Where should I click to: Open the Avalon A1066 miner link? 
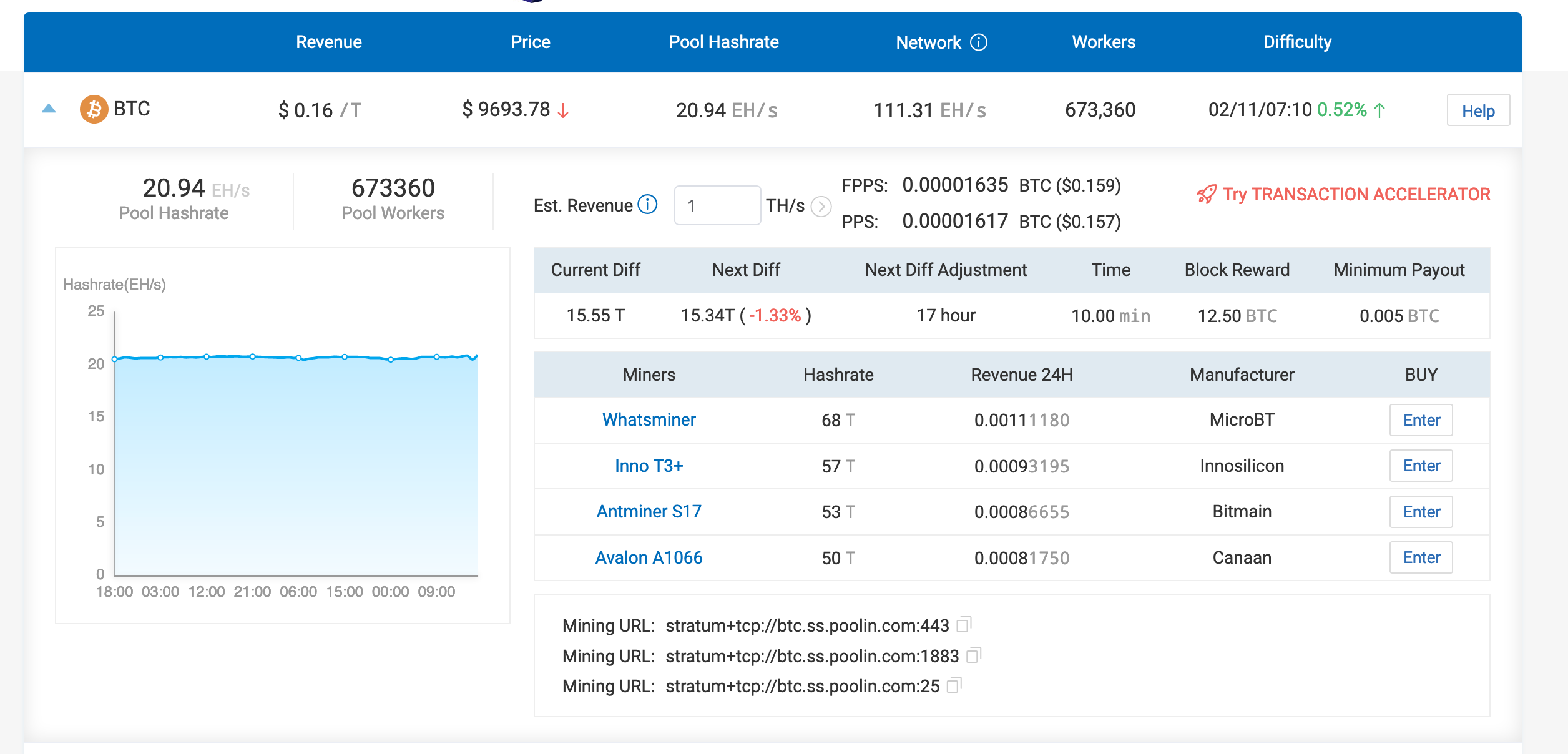(x=649, y=557)
